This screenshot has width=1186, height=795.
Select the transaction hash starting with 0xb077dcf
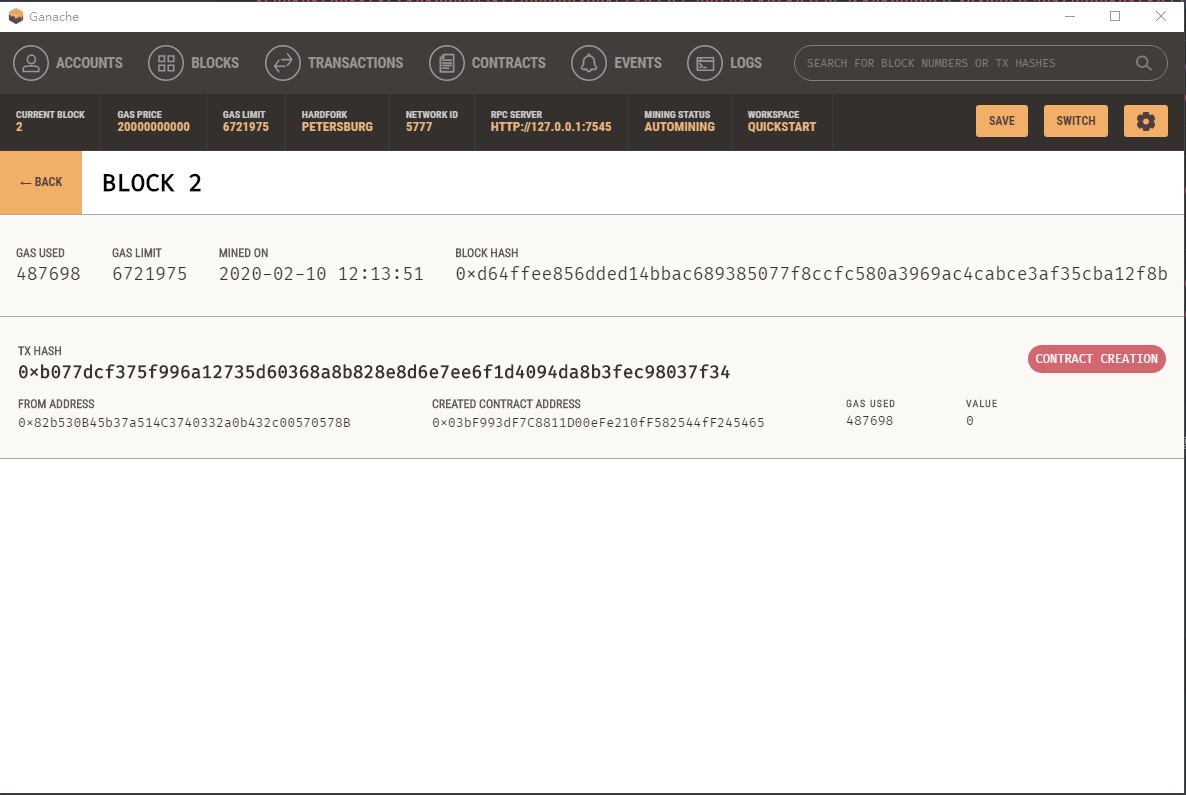coord(373,371)
